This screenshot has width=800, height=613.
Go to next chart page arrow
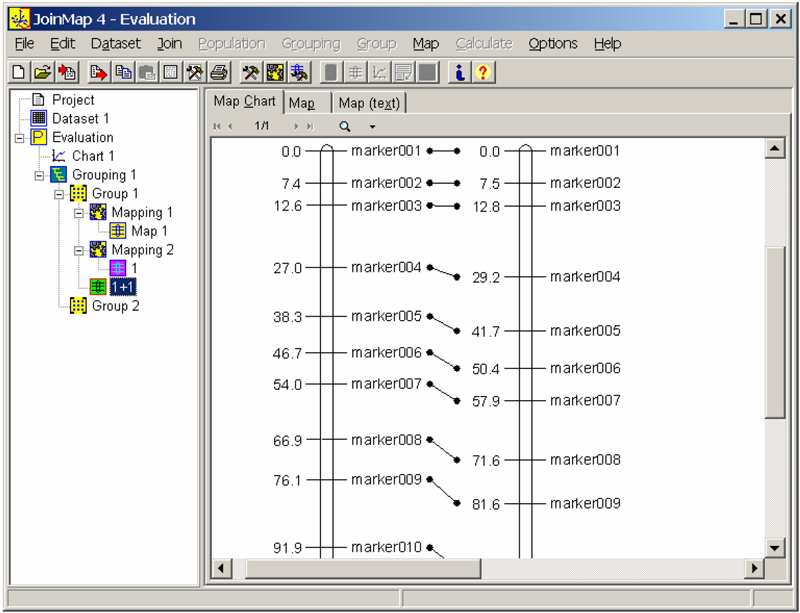[x=296, y=127]
